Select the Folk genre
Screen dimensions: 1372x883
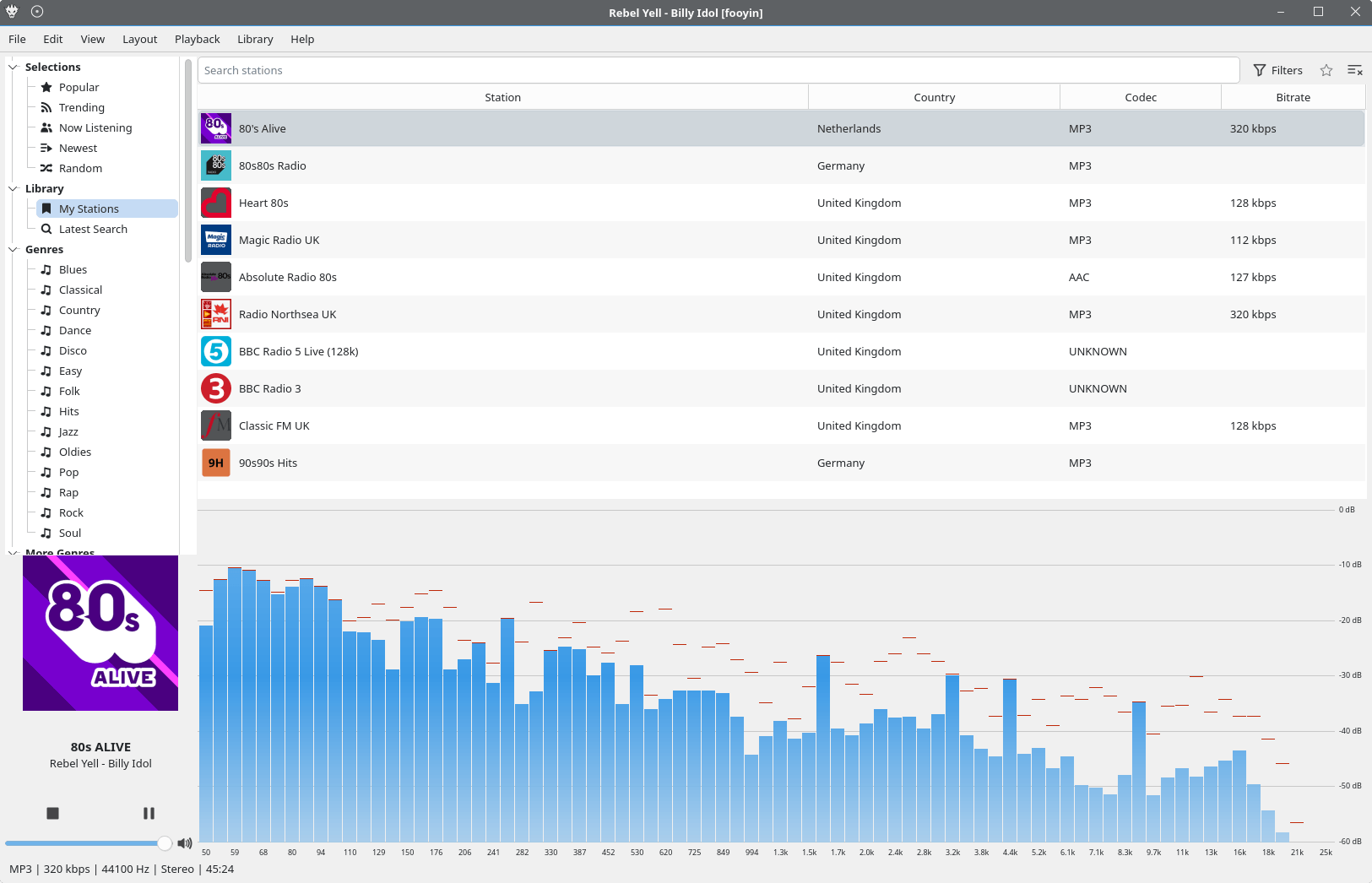pos(69,391)
